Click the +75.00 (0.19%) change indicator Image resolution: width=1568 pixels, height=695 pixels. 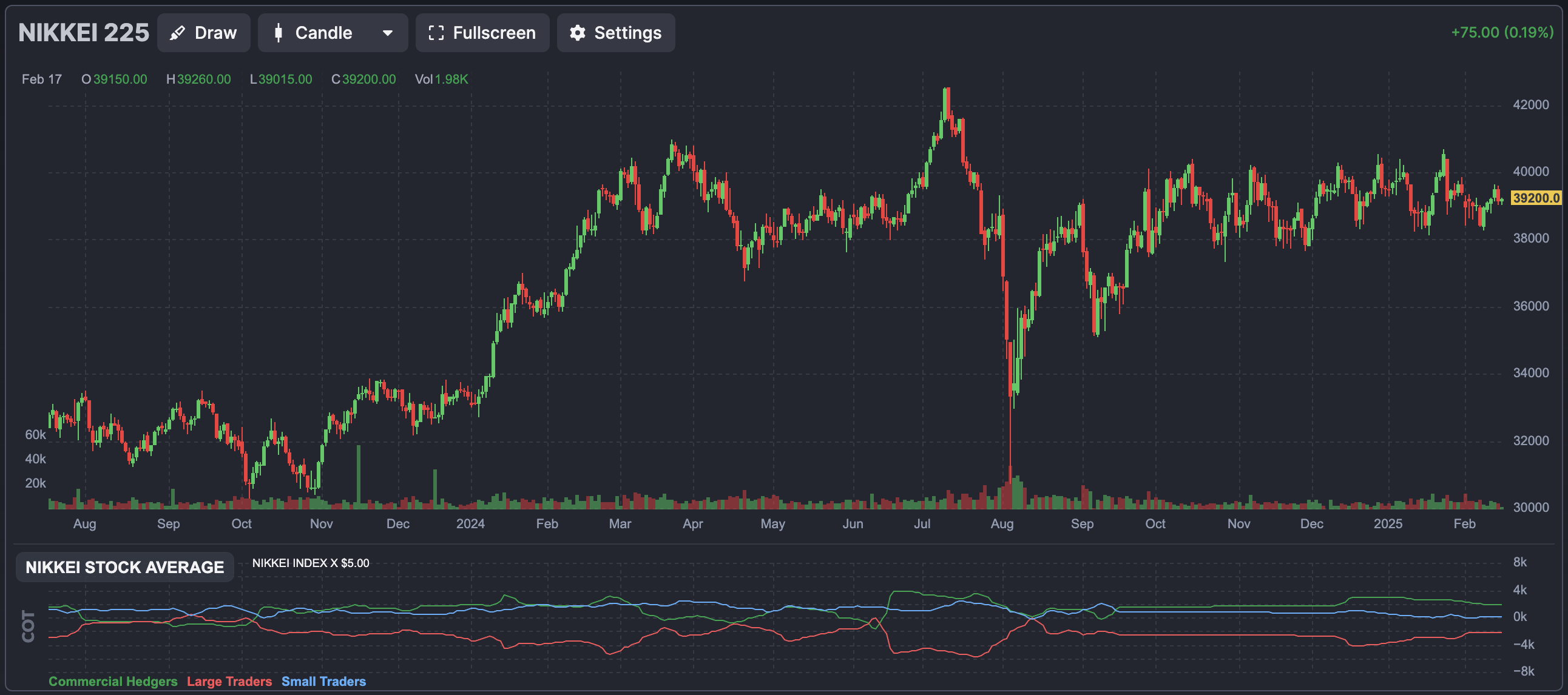coord(1502,32)
